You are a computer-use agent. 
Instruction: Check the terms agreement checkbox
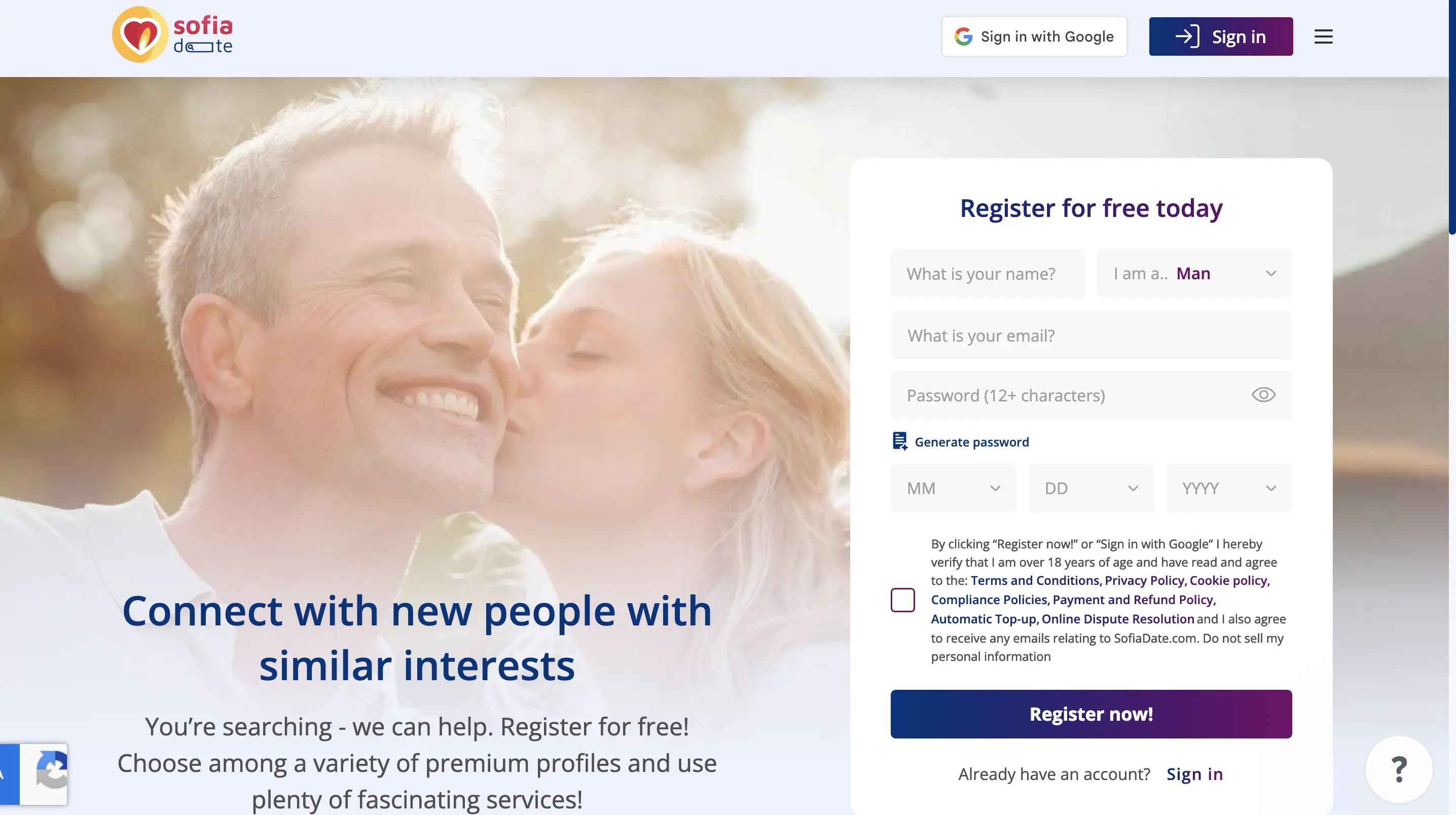point(903,600)
